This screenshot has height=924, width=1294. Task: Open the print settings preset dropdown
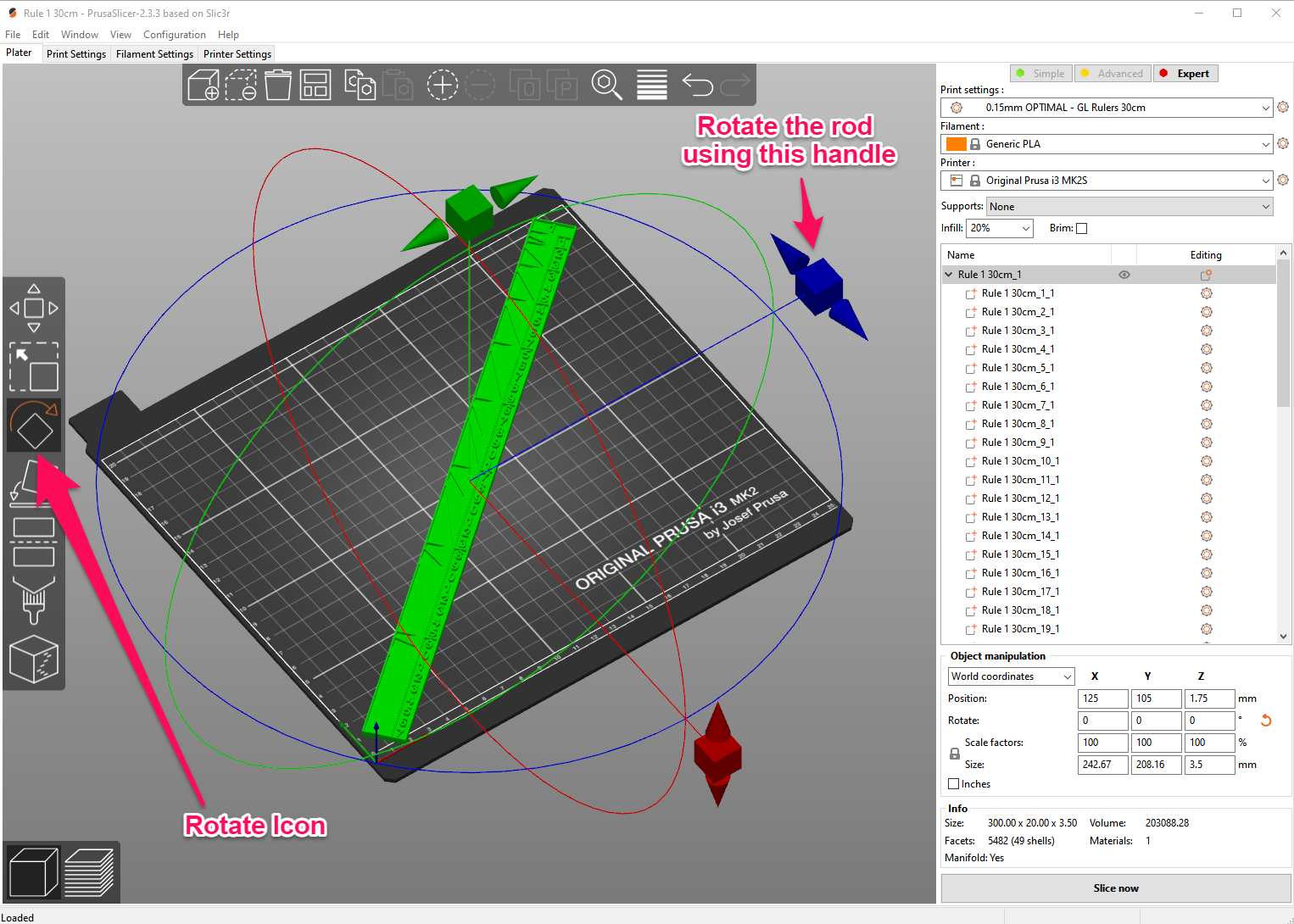click(1107, 108)
